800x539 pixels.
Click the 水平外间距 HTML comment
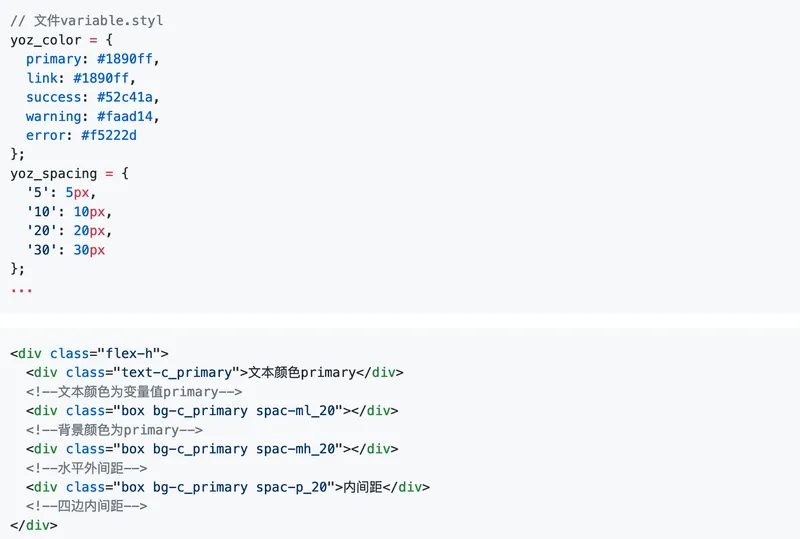coord(87,468)
